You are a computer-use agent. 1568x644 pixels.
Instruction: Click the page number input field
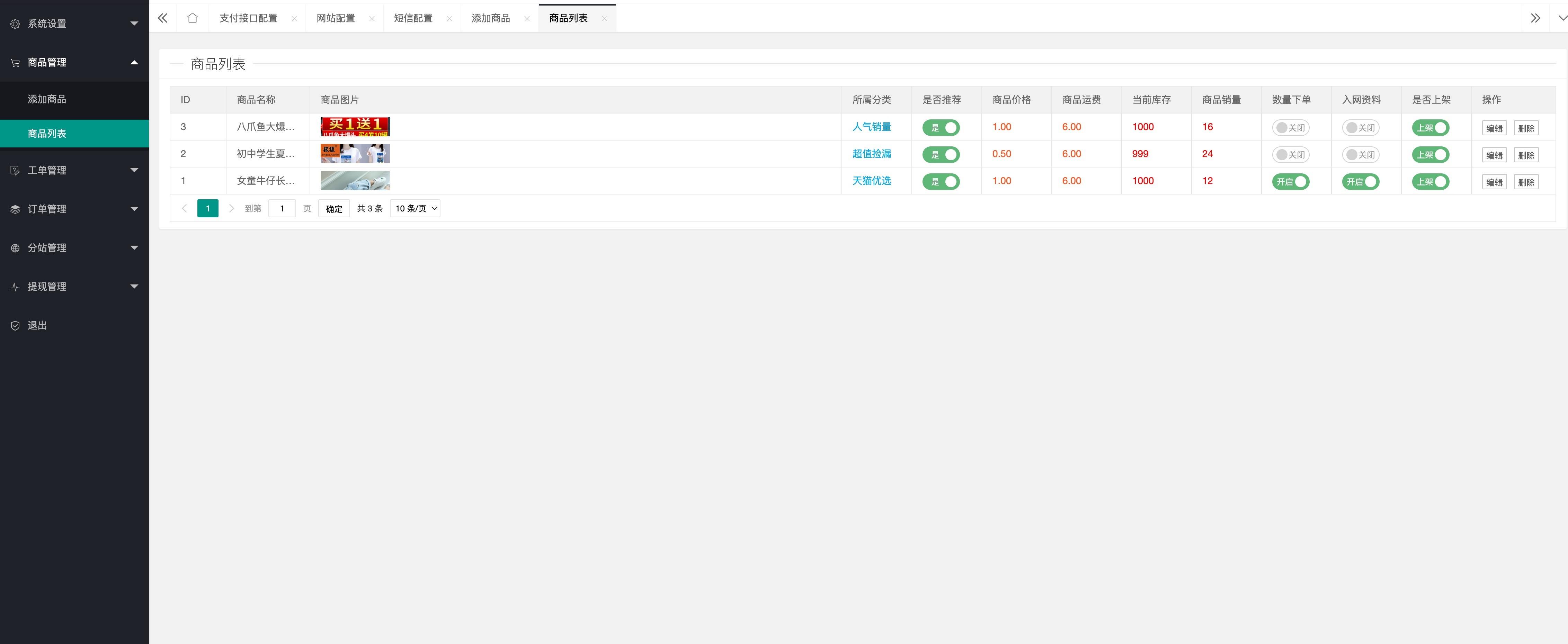click(282, 209)
